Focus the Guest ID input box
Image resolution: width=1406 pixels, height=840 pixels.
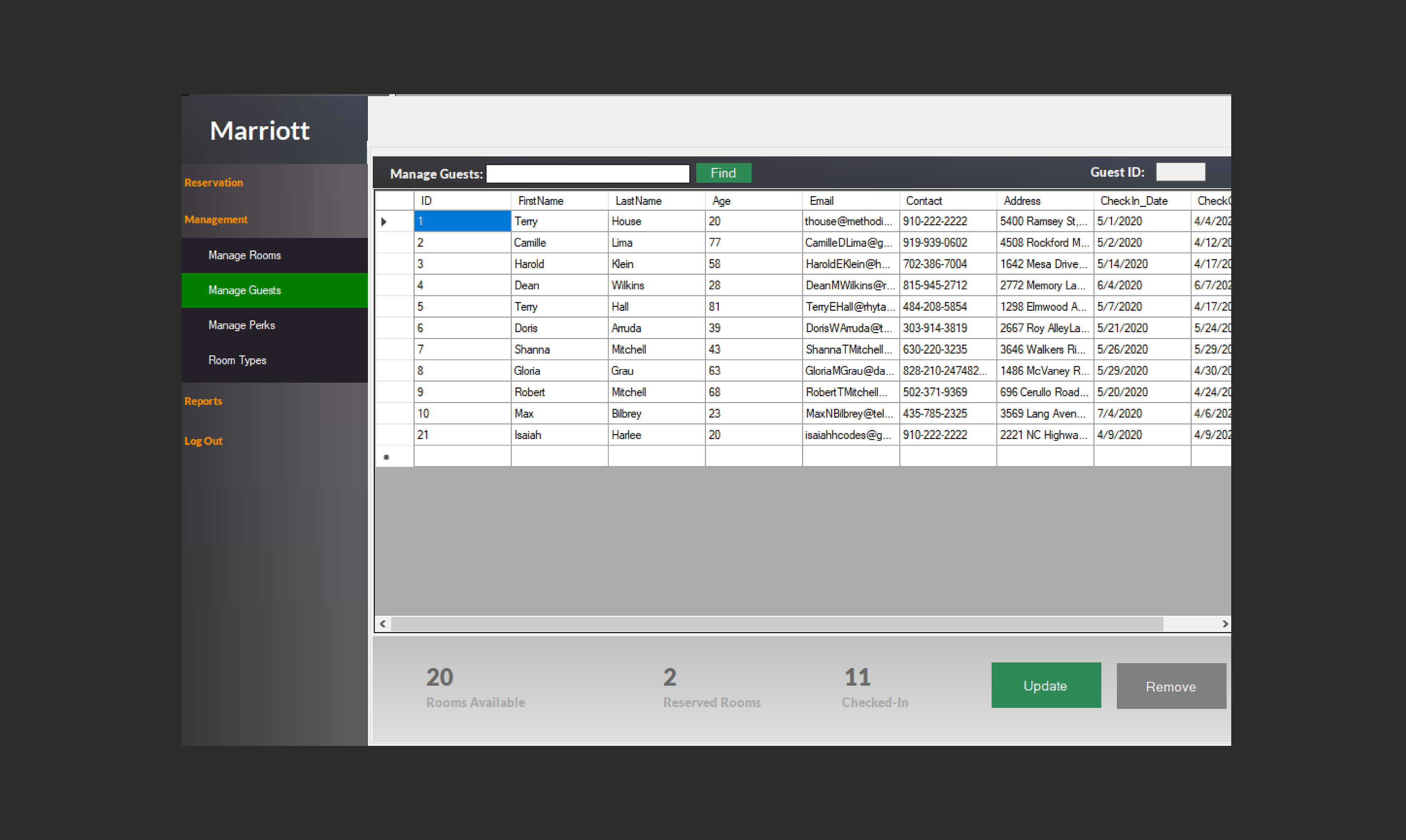click(x=1181, y=172)
